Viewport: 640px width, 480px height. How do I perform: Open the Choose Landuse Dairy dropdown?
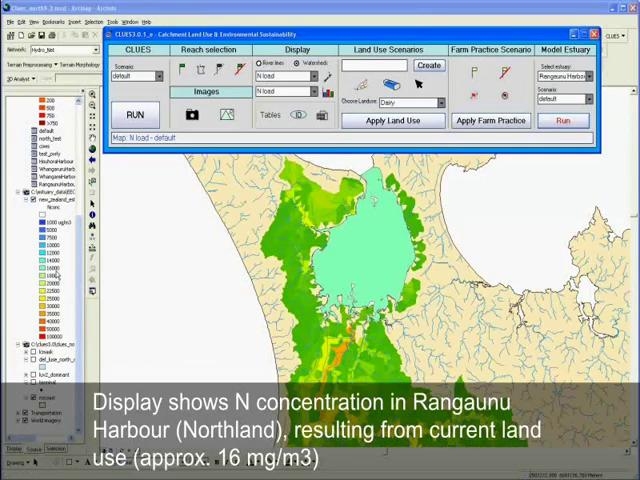tap(440, 102)
